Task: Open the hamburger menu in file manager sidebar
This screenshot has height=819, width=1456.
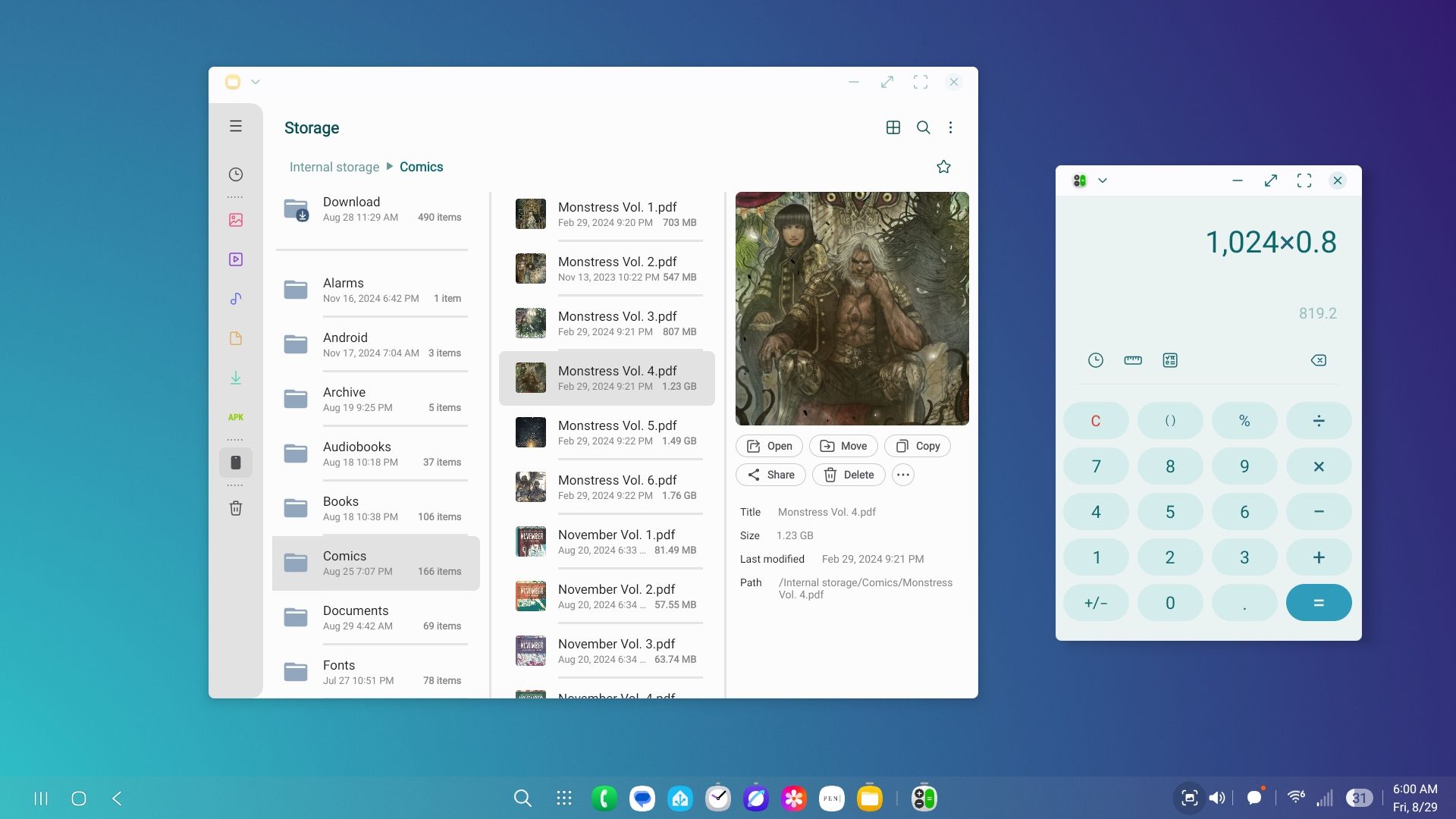Action: tap(236, 126)
